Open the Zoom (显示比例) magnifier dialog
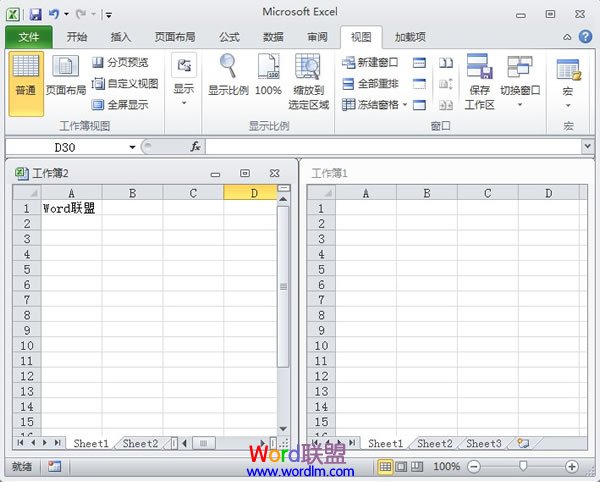Image resolution: width=600 pixels, height=482 pixels. (228, 75)
